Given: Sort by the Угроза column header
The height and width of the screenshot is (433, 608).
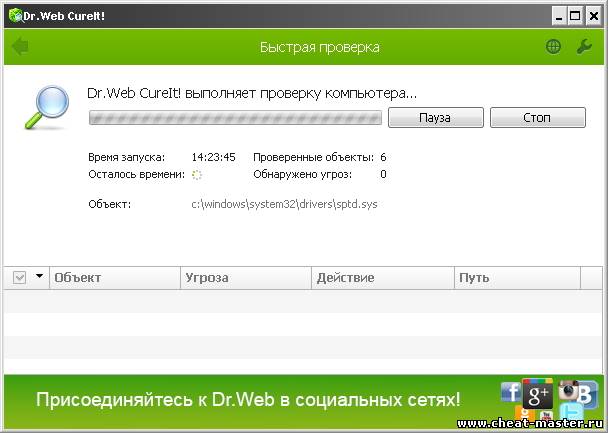Looking at the screenshot, I should tap(207, 277).
